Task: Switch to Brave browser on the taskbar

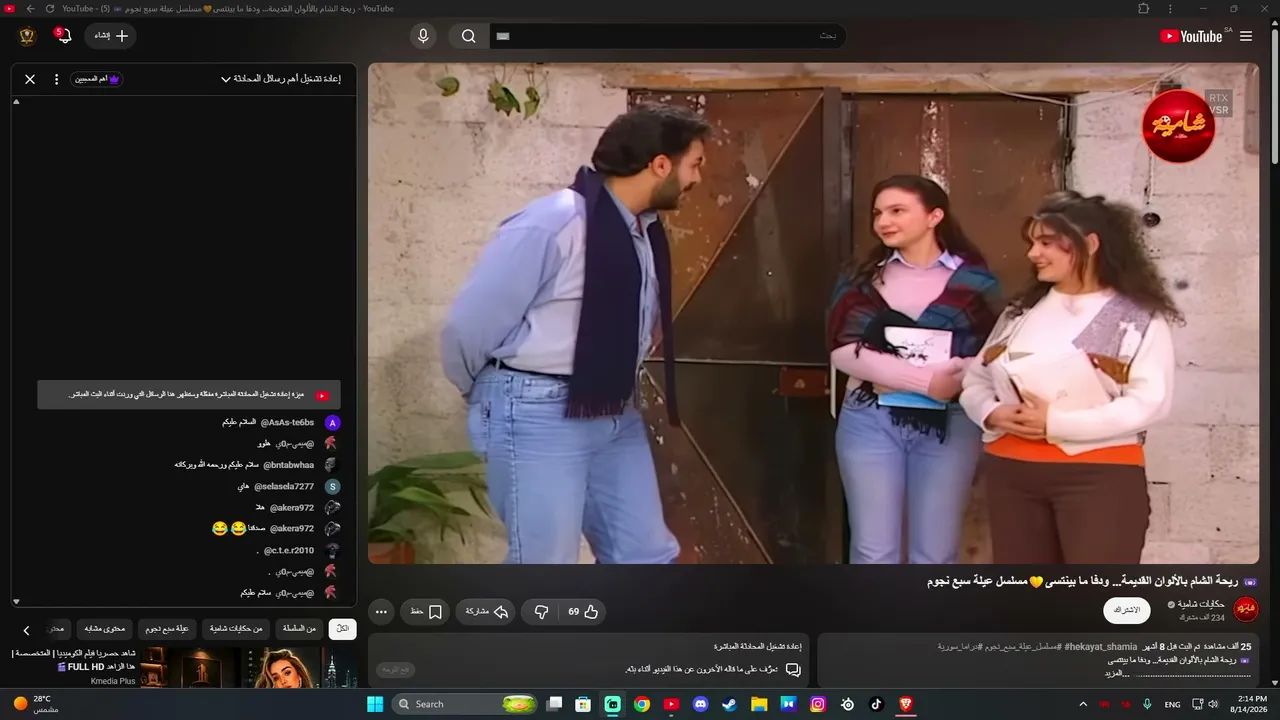Action: [906, 704]
